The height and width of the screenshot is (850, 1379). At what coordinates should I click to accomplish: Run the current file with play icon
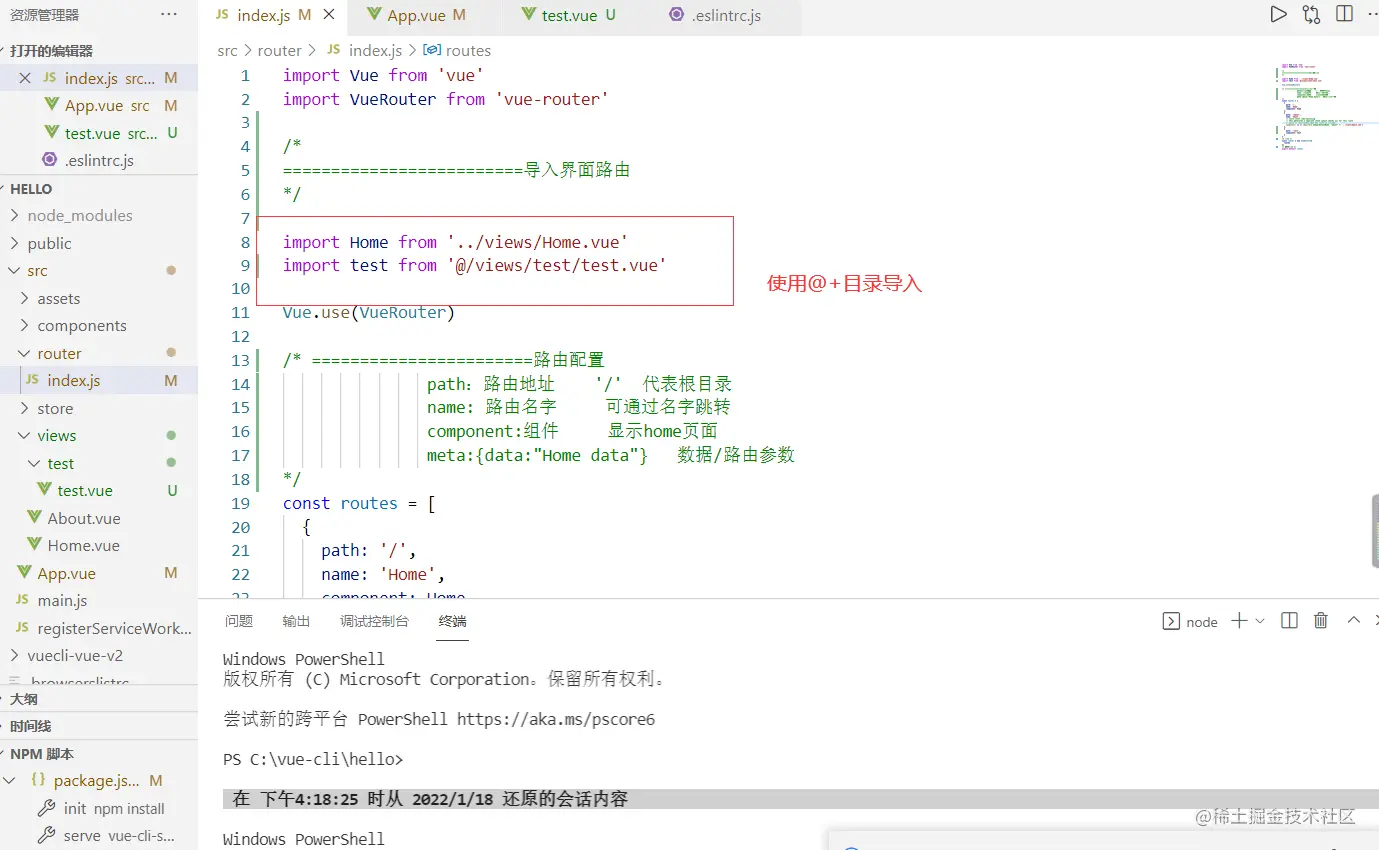1278,14
